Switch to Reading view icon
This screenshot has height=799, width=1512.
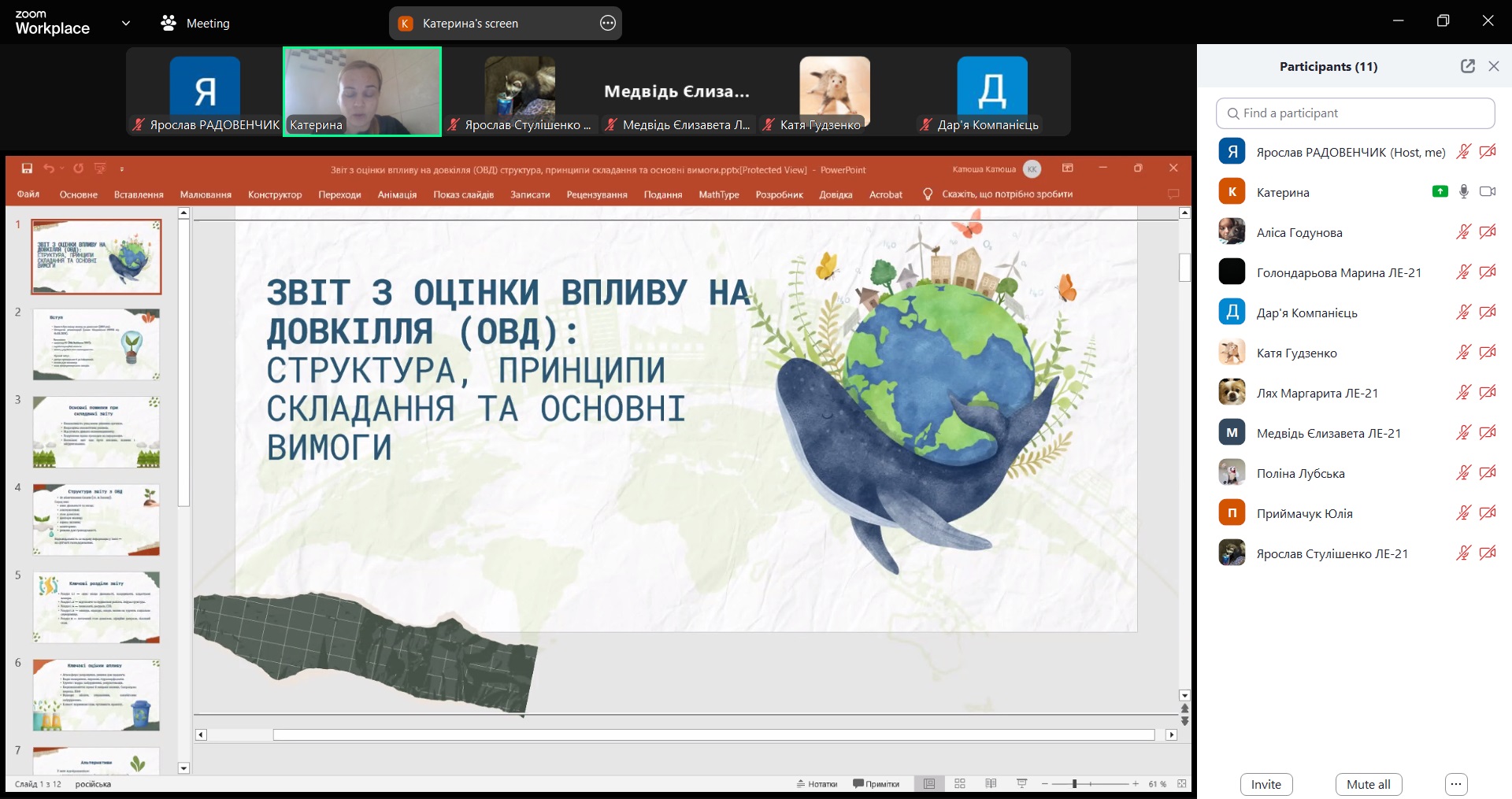[991, 784]
